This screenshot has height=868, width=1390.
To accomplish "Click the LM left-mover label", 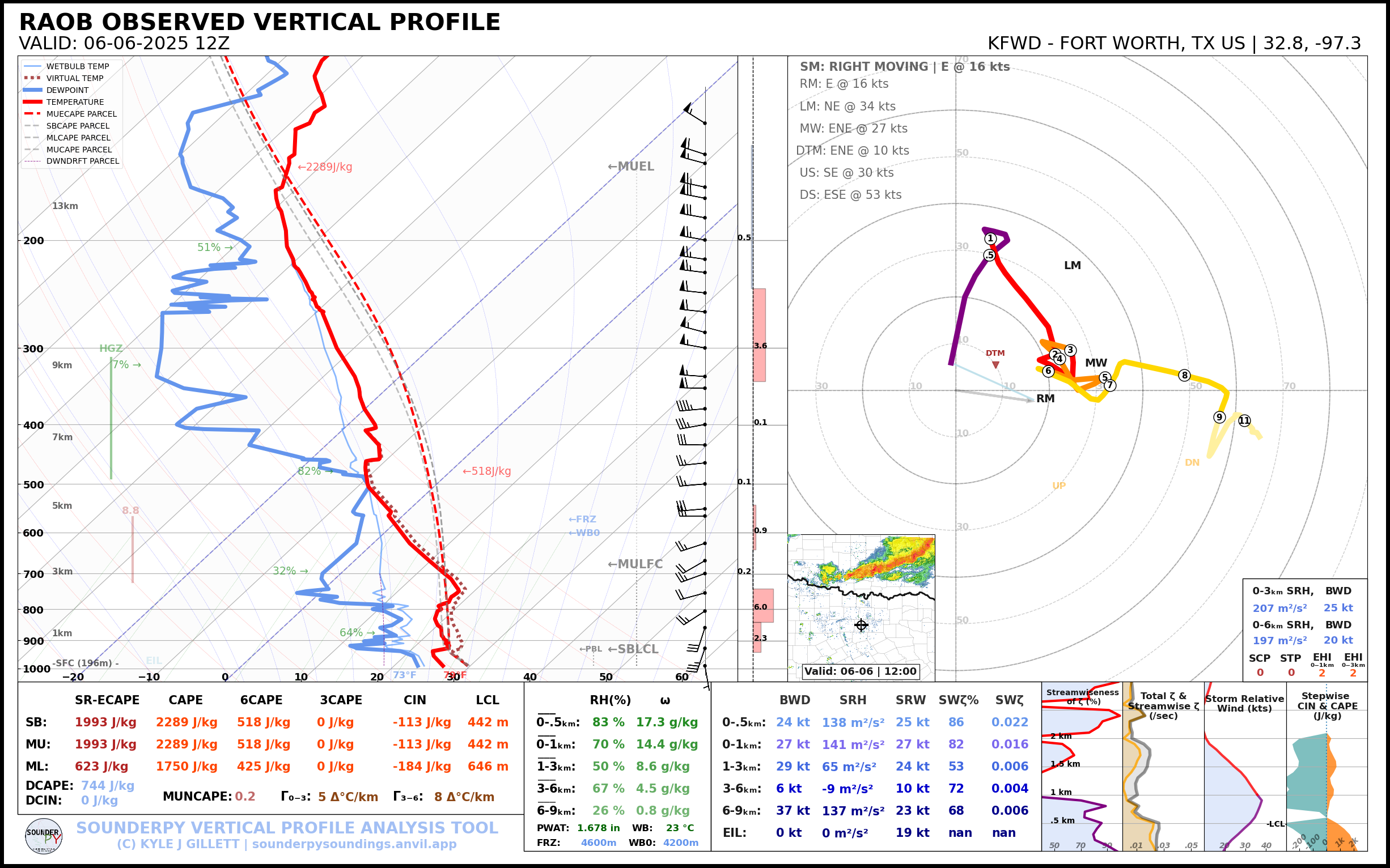I will click(x=1073, y=265).
